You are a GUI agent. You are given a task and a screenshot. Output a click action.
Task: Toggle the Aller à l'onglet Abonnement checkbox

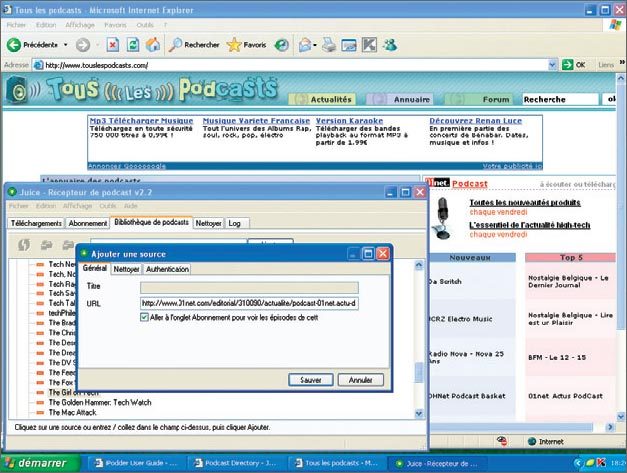click(x=146, y=317)
